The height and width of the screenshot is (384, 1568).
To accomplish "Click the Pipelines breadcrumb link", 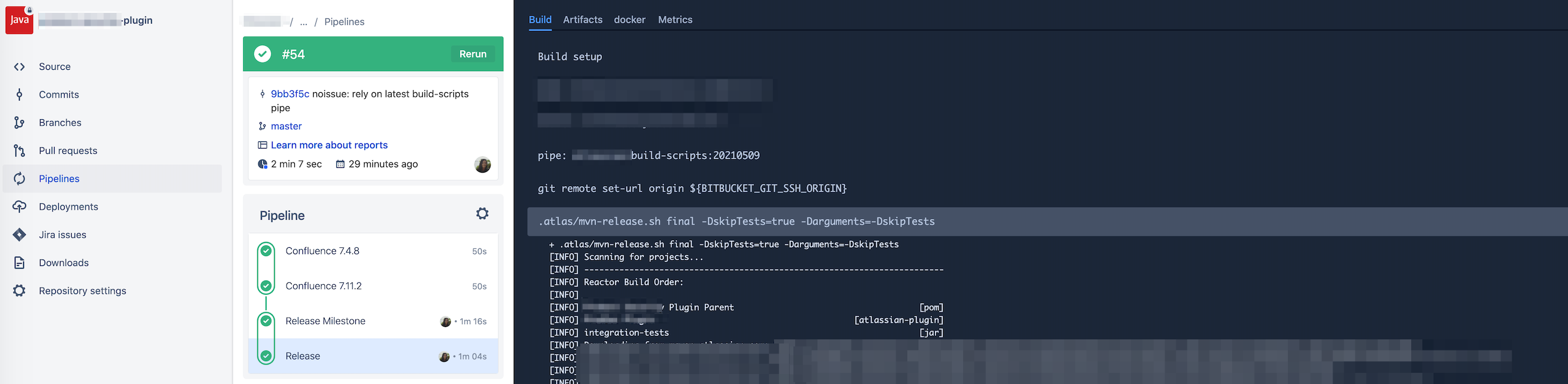I will pos(345,22).
